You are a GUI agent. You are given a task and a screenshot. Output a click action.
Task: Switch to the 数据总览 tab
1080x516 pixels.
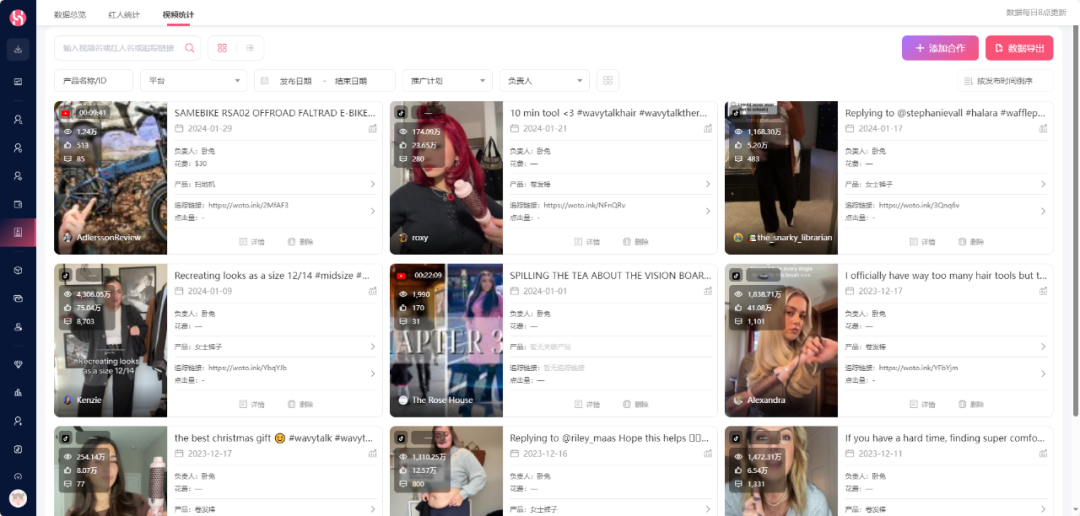click(70, 14)
